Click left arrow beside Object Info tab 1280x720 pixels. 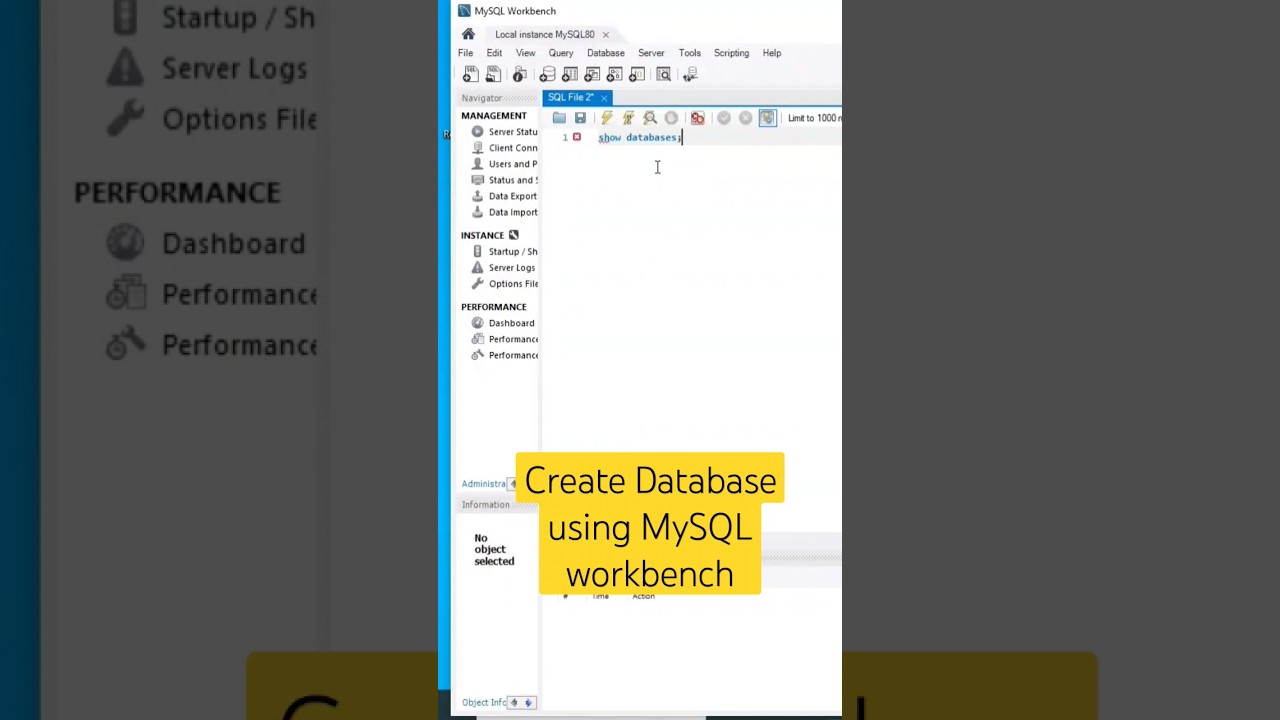click(x=515, y=702)
